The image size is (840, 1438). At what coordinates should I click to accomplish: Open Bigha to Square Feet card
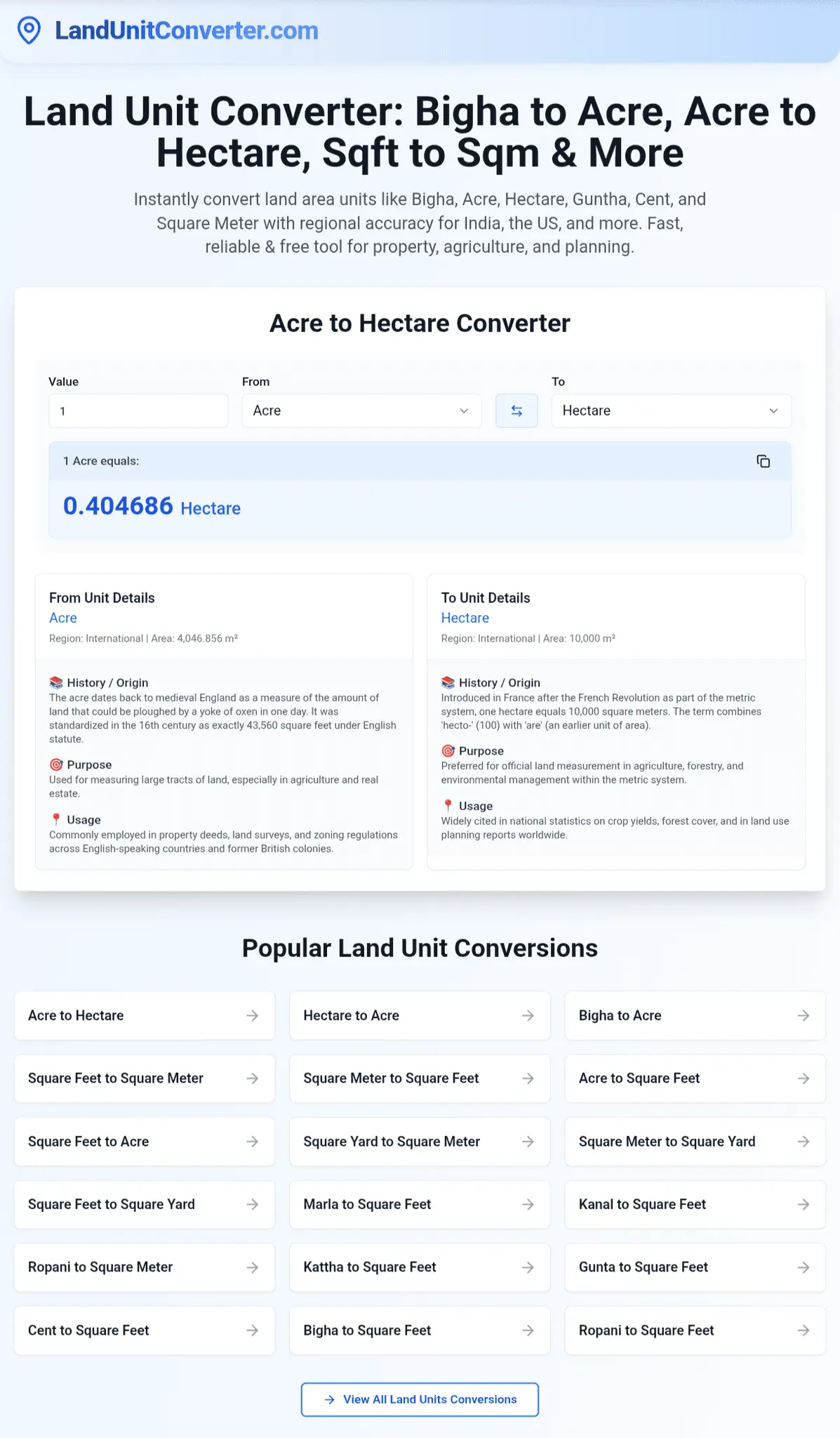[420, 1331]
